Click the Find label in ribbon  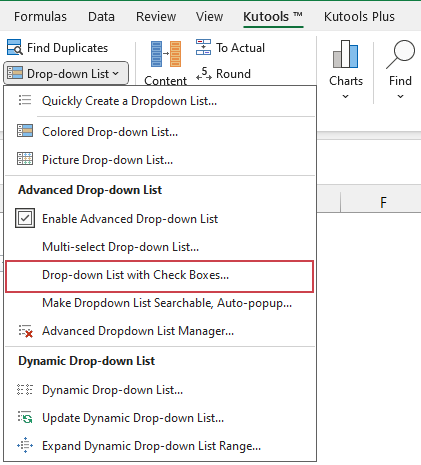(x=400, y=81)
